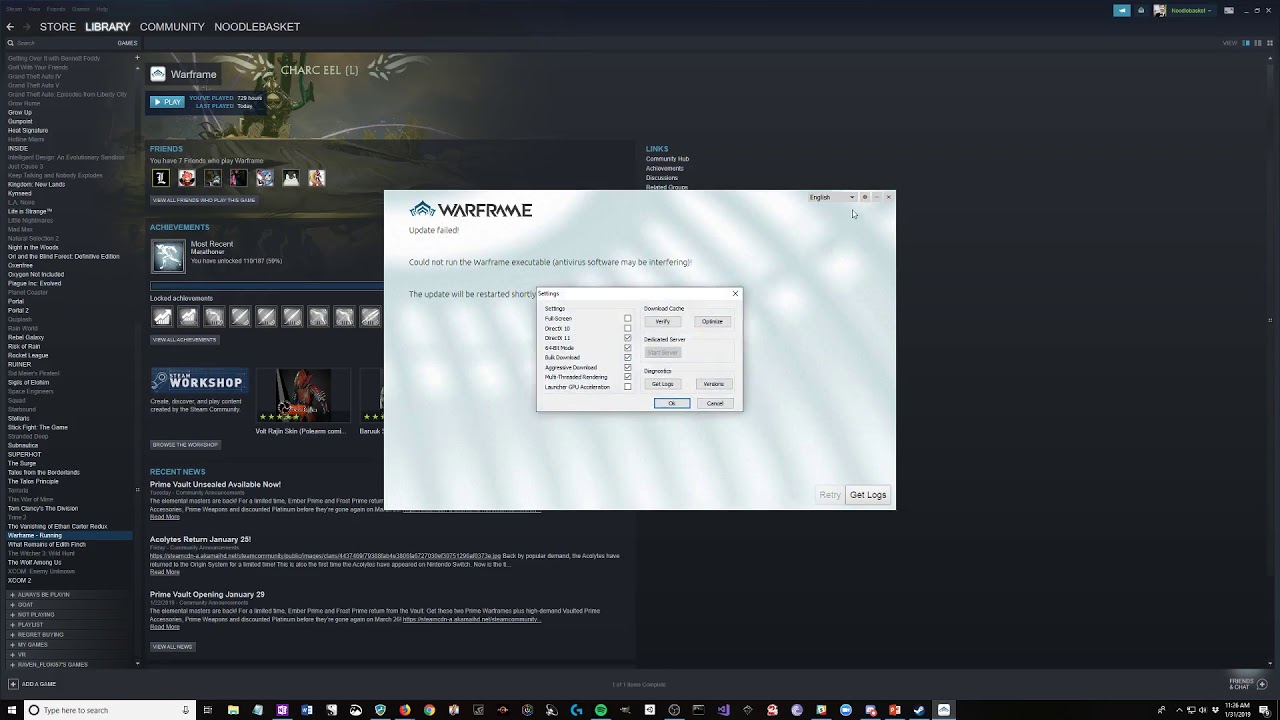The image size is (1280, 720).
Task: Click in the library Search field
Action: click(x=60, y=43)
